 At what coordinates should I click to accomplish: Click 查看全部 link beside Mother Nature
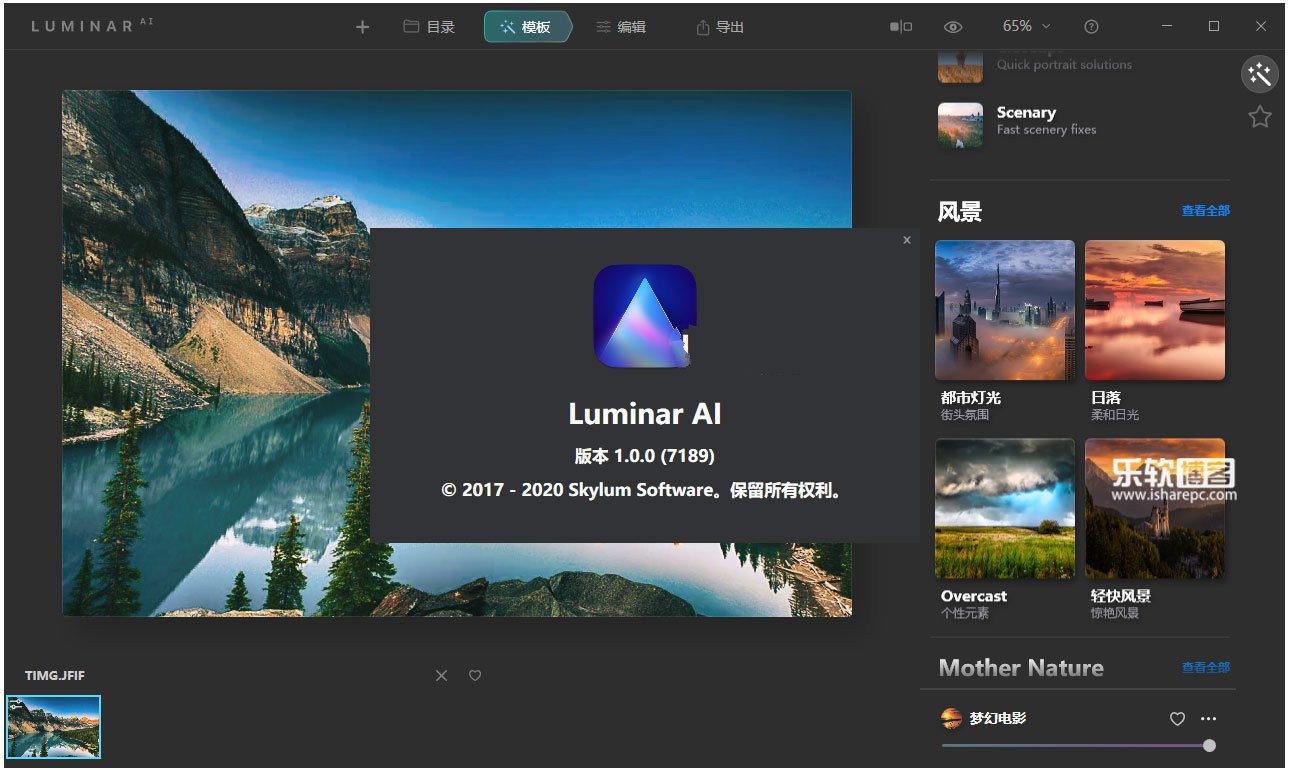tap(1205, 667)
